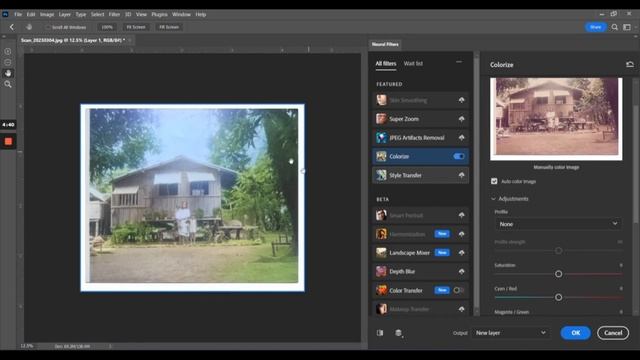The width and height of the screenshot is (640, 360).
Task: Click the zoom-out minus tool icon
Action: [x=8, y=62]
